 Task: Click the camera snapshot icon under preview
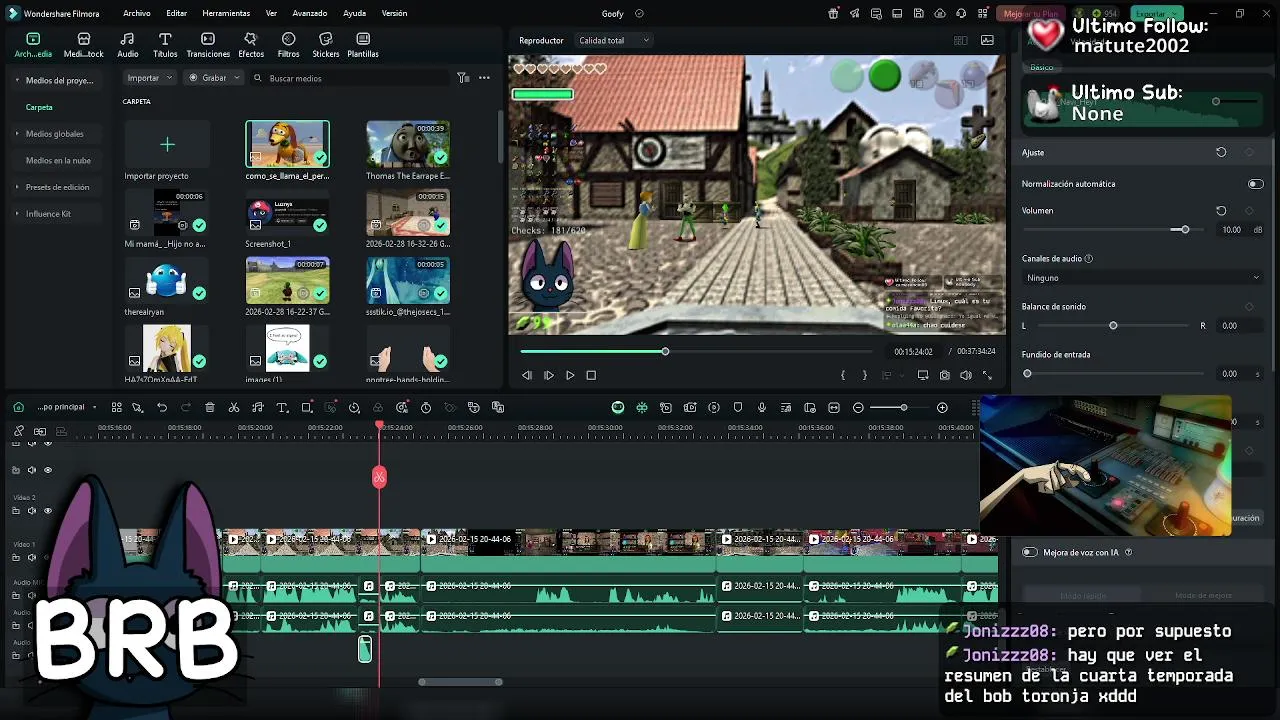point(945,375)
